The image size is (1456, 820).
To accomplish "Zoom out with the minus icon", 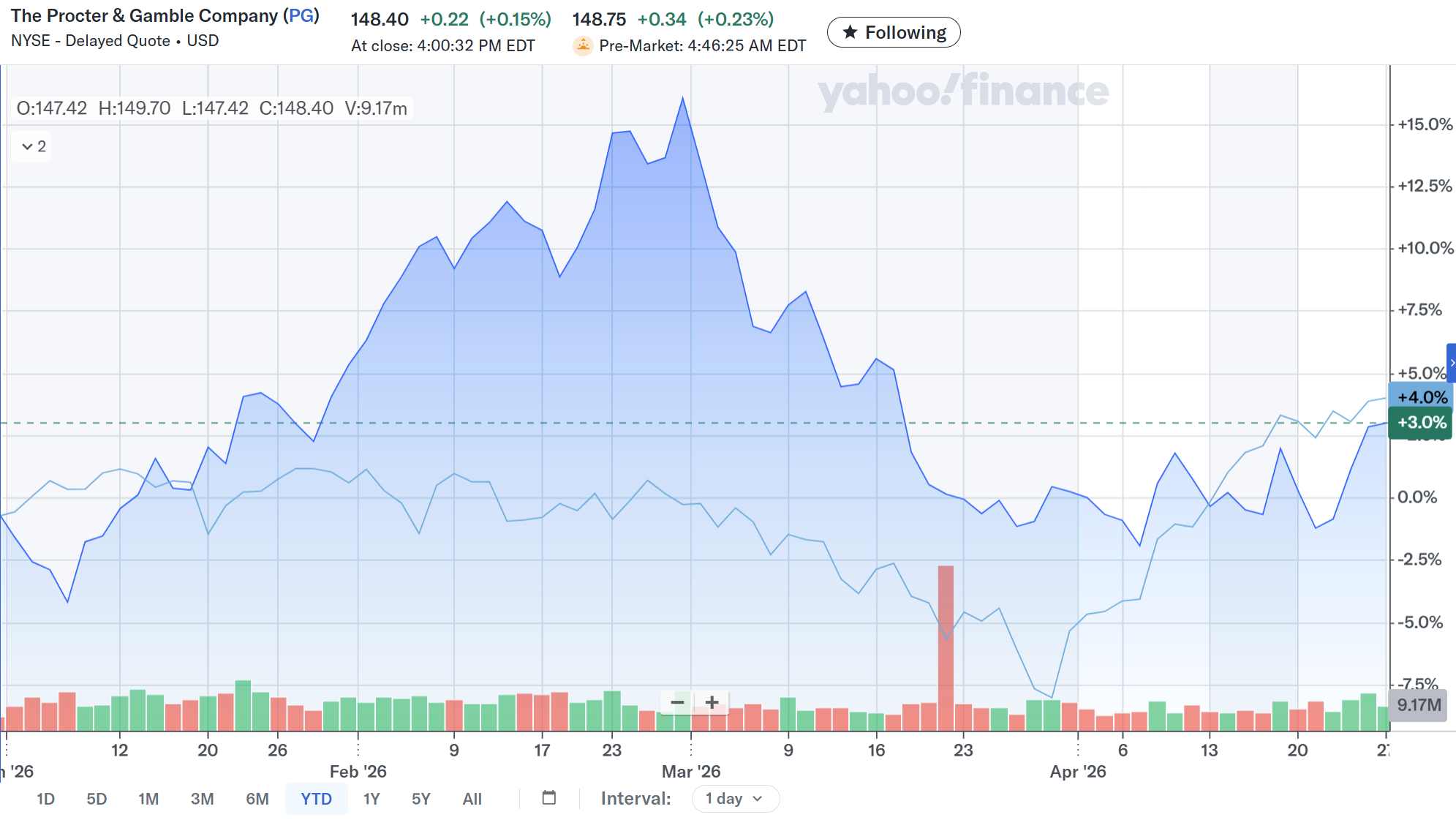I will pos(677,702).
